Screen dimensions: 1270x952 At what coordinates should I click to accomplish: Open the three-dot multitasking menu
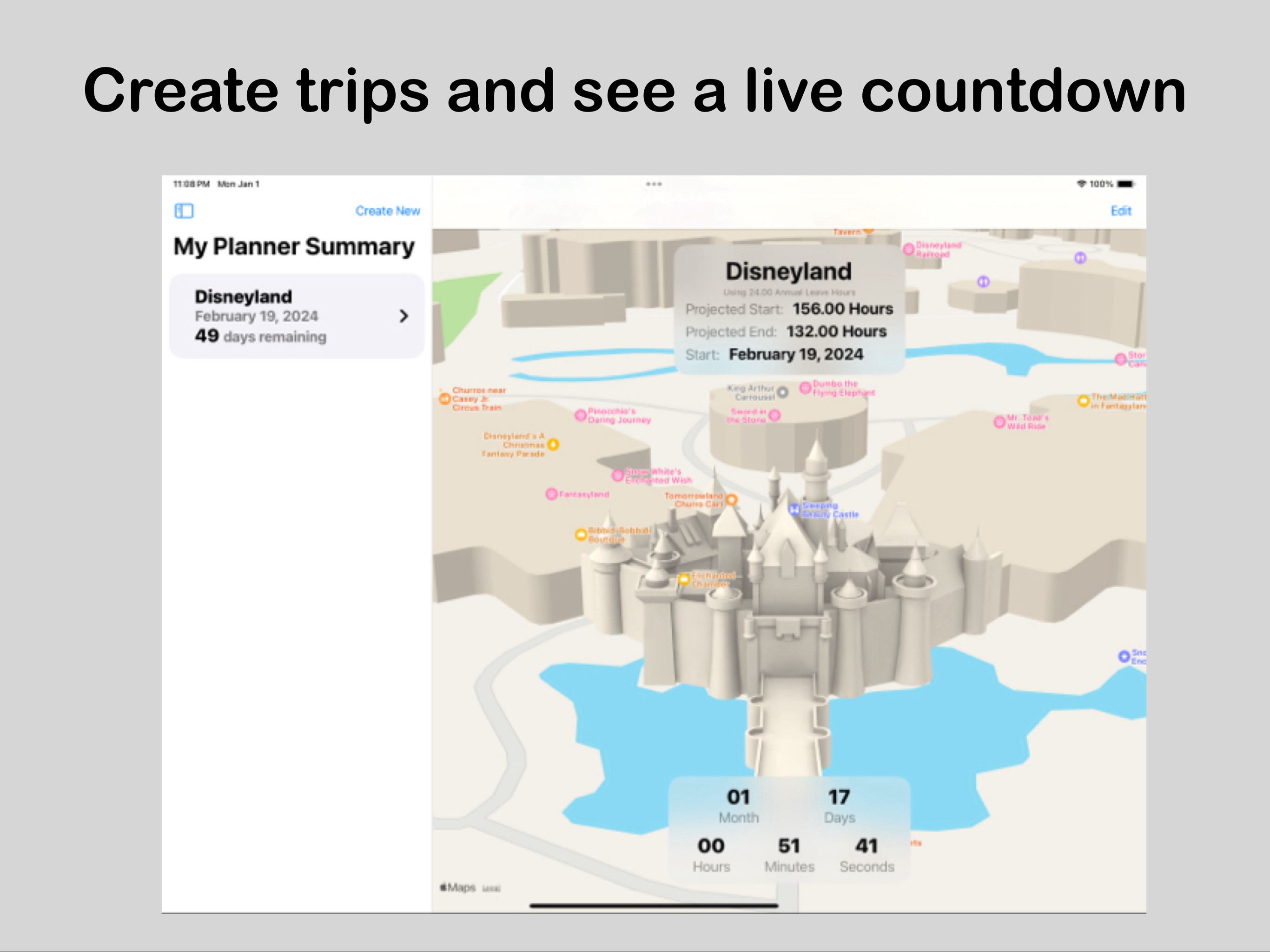(654, 185)
